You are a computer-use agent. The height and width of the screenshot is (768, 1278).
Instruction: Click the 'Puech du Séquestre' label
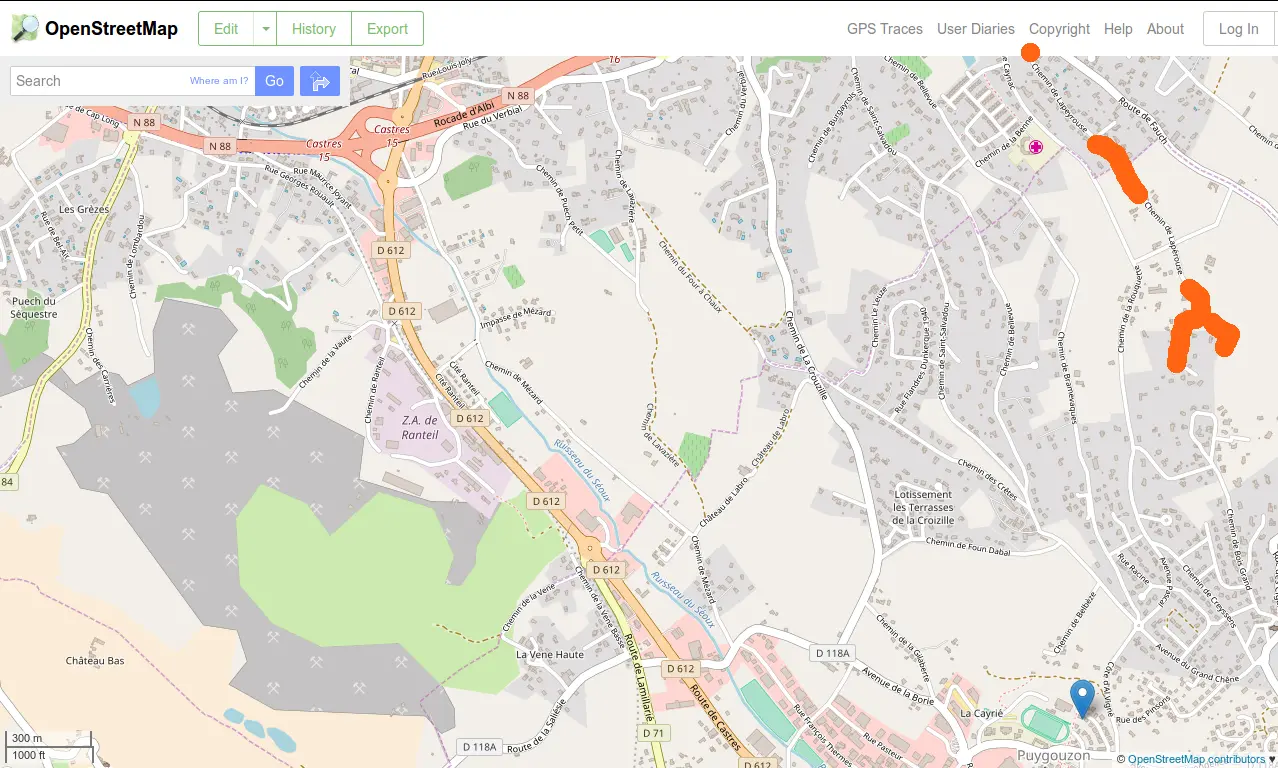[x=34, y=307]
